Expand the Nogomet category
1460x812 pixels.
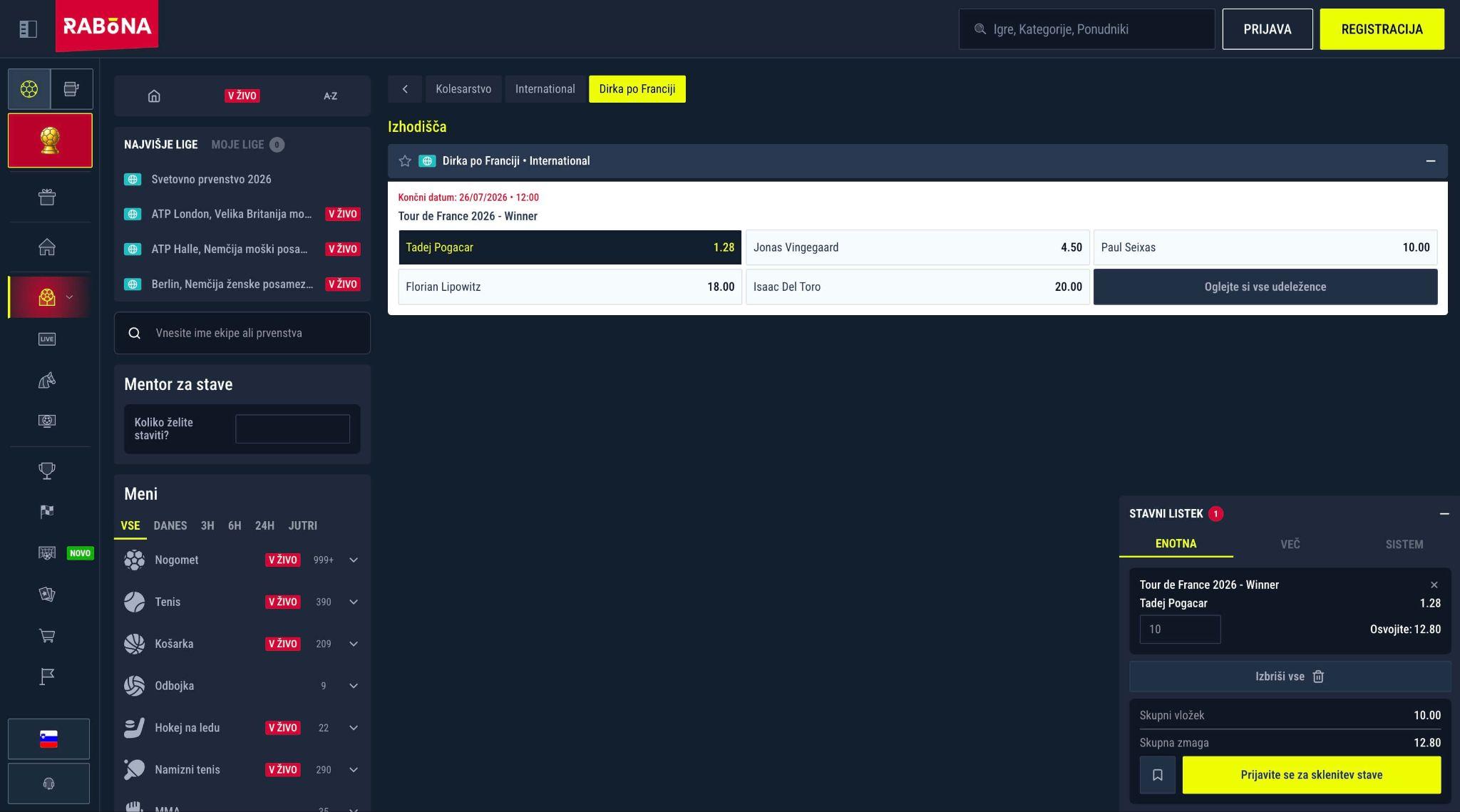(354, 560)
